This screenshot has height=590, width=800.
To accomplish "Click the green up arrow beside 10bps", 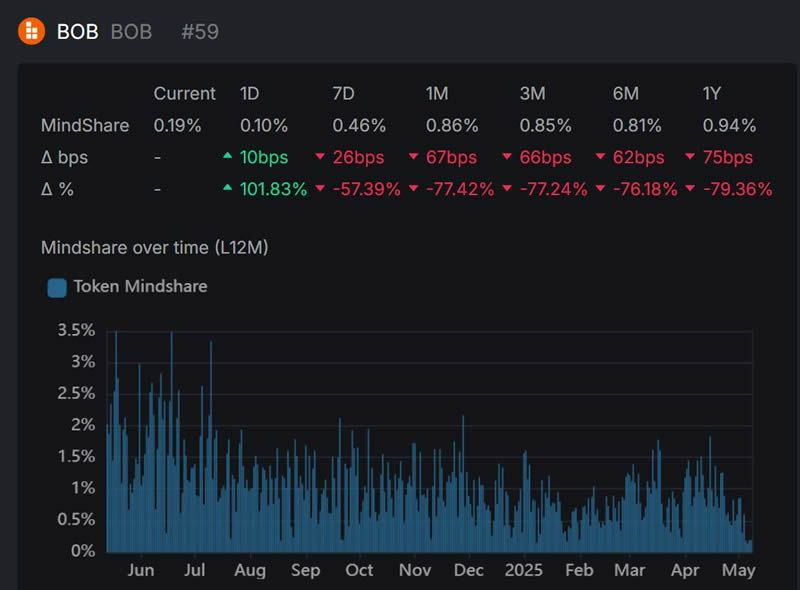I will (228, 157).
